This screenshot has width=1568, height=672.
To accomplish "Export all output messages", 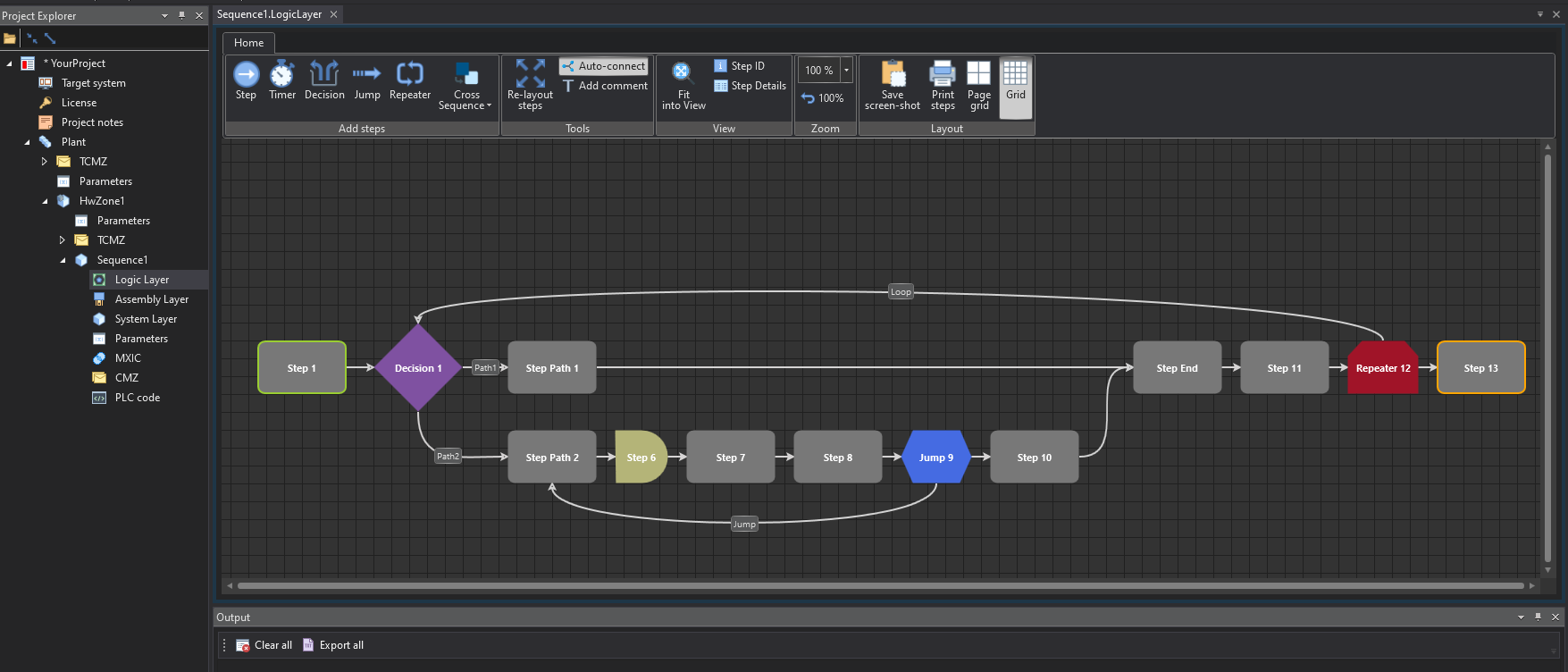I will pos(333,645).
